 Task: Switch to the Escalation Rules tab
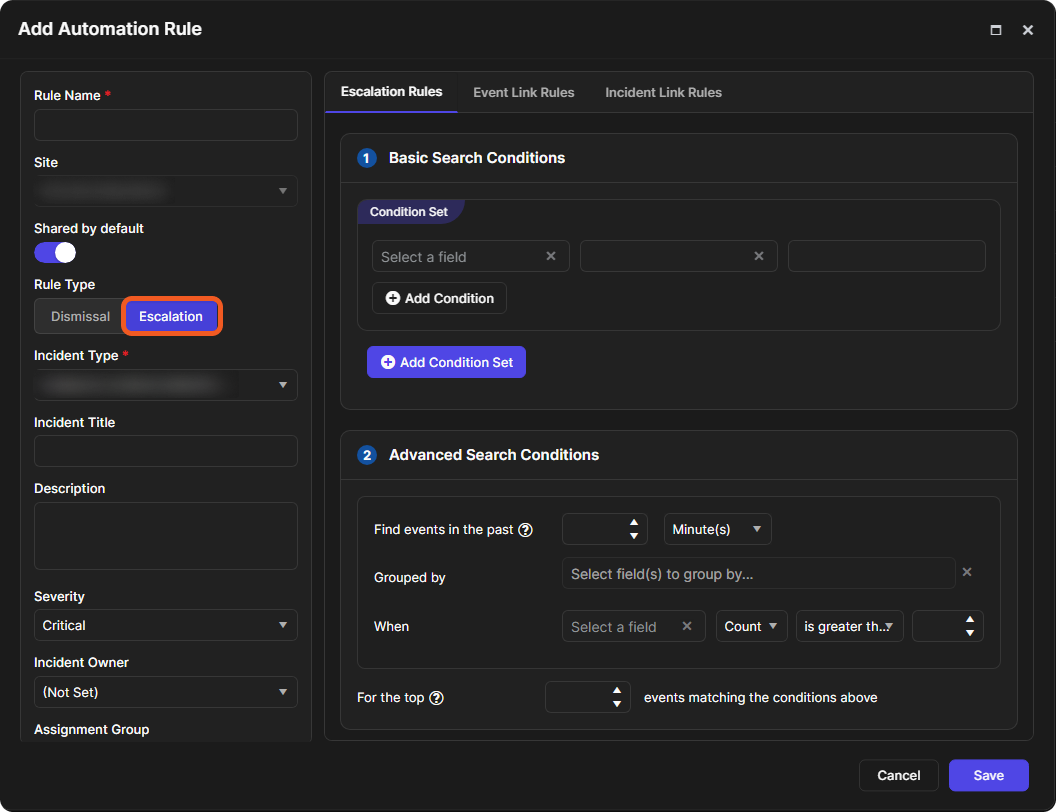point(391,92)
